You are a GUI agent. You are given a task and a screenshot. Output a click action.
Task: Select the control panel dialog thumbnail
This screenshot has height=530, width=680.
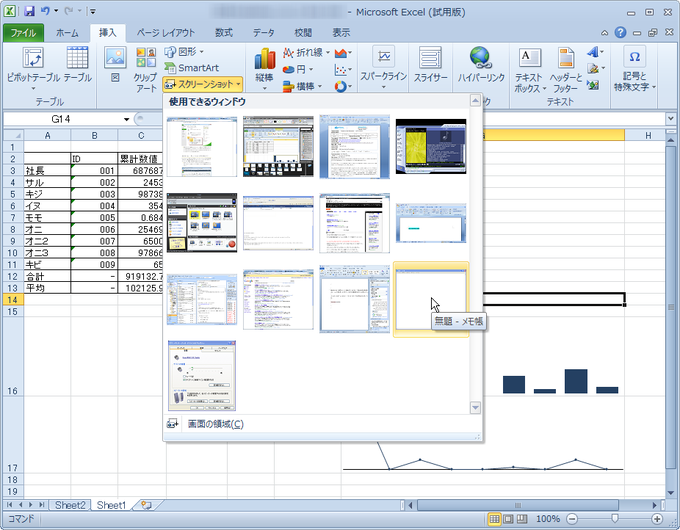(202, 375)
